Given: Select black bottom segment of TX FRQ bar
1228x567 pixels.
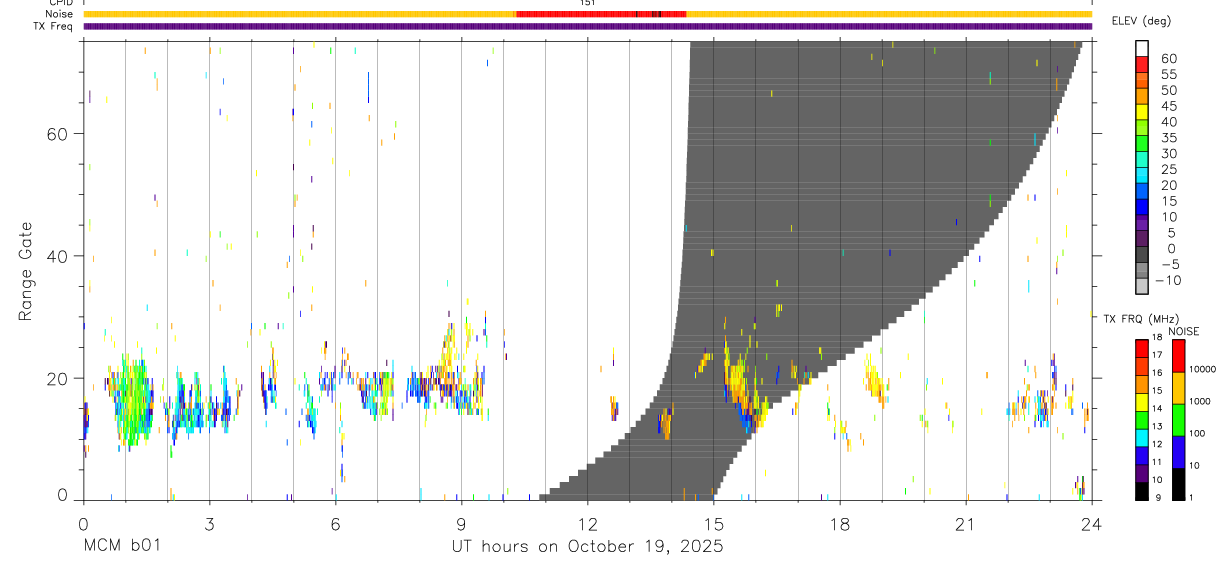Looking at the screenshot, I should [1141, 490].
